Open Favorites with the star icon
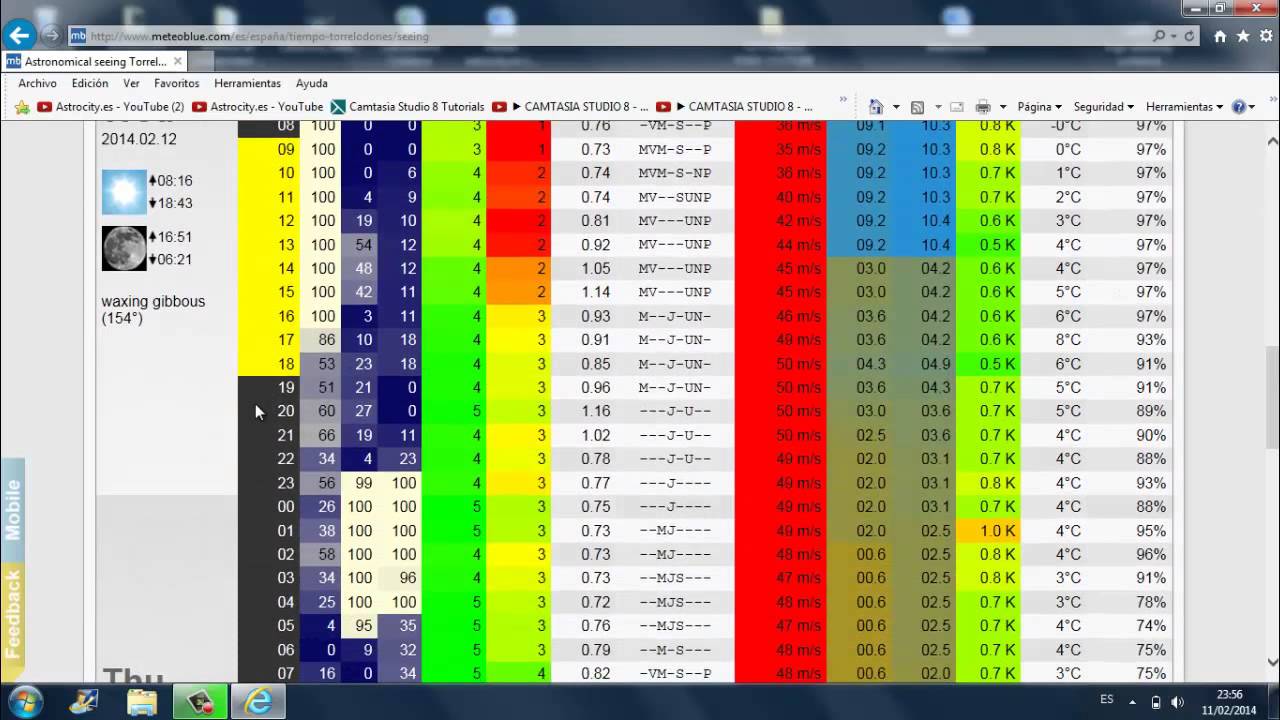 (1243, 36)
